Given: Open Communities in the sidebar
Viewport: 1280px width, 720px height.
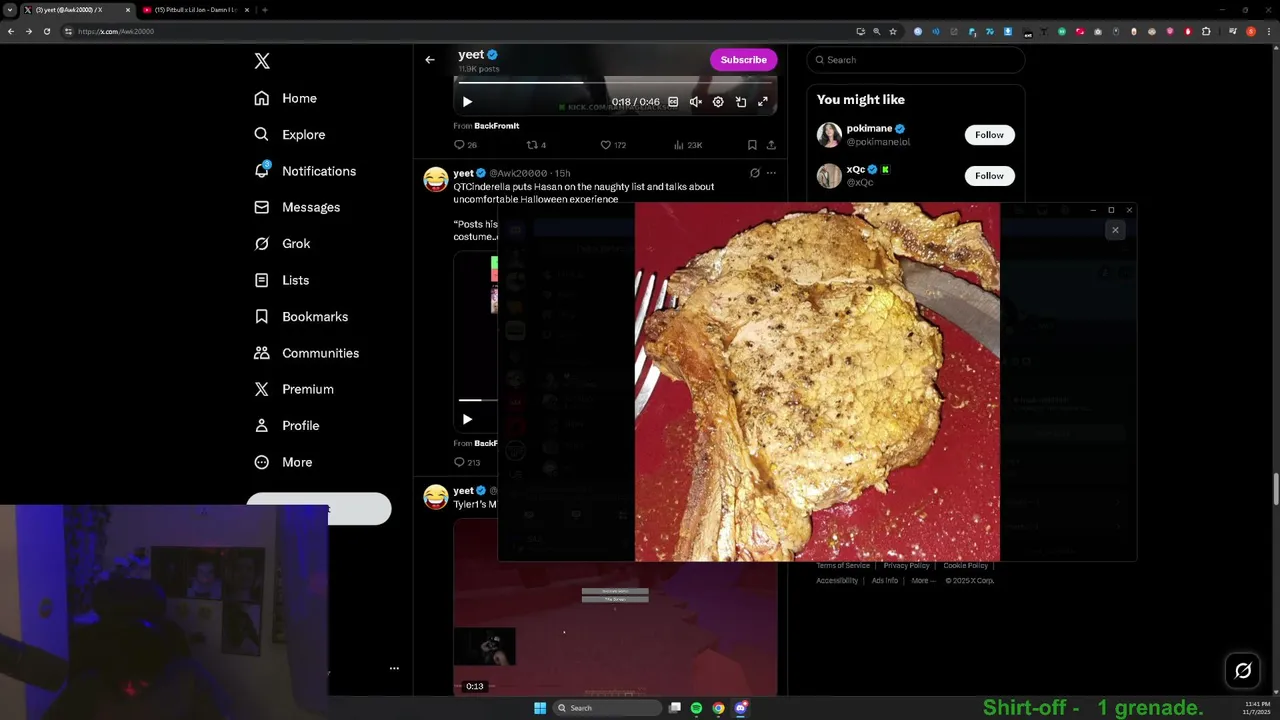Looking at the screenshot, I should 306,353.
